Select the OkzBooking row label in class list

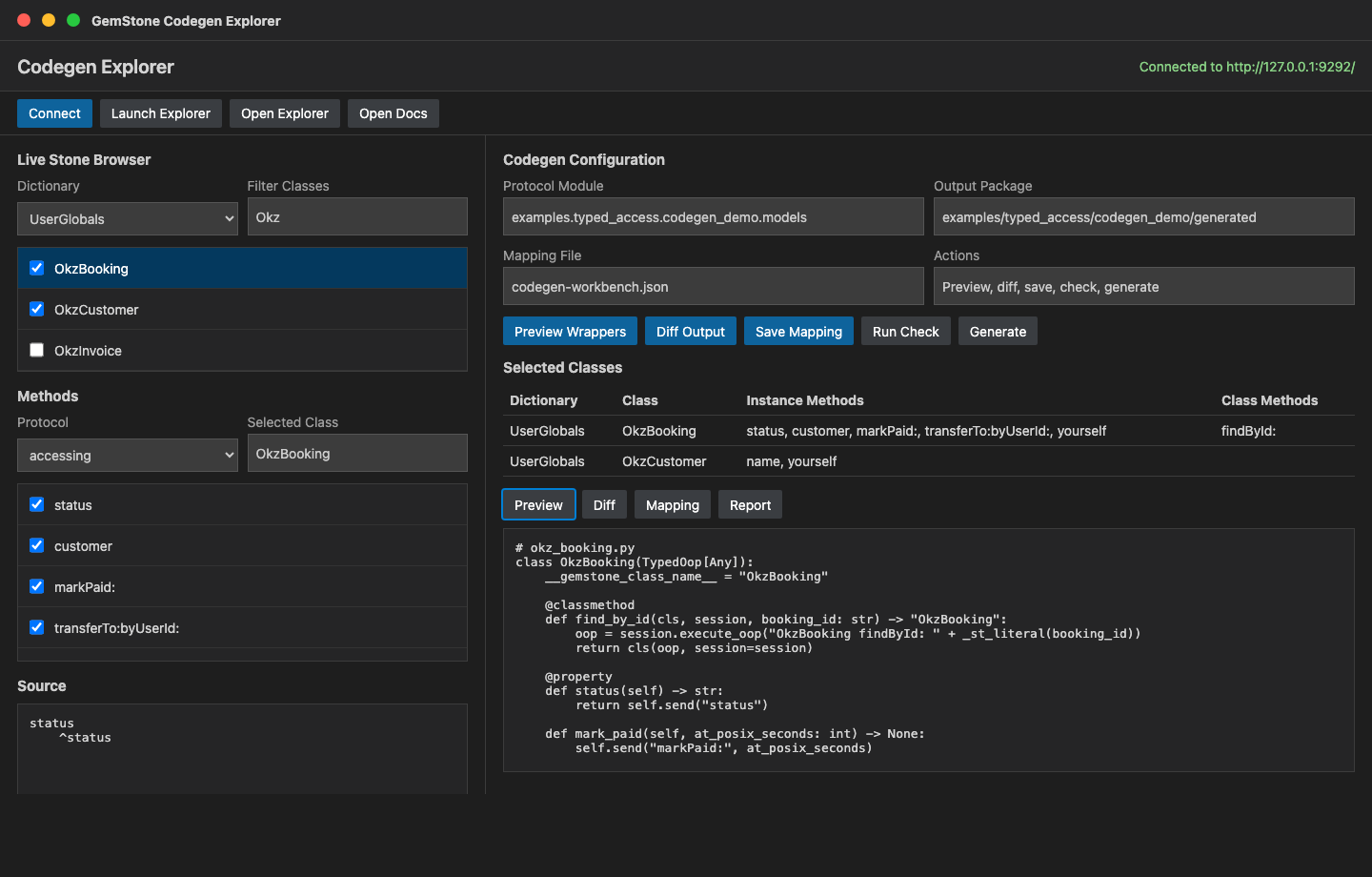(91, 269)
